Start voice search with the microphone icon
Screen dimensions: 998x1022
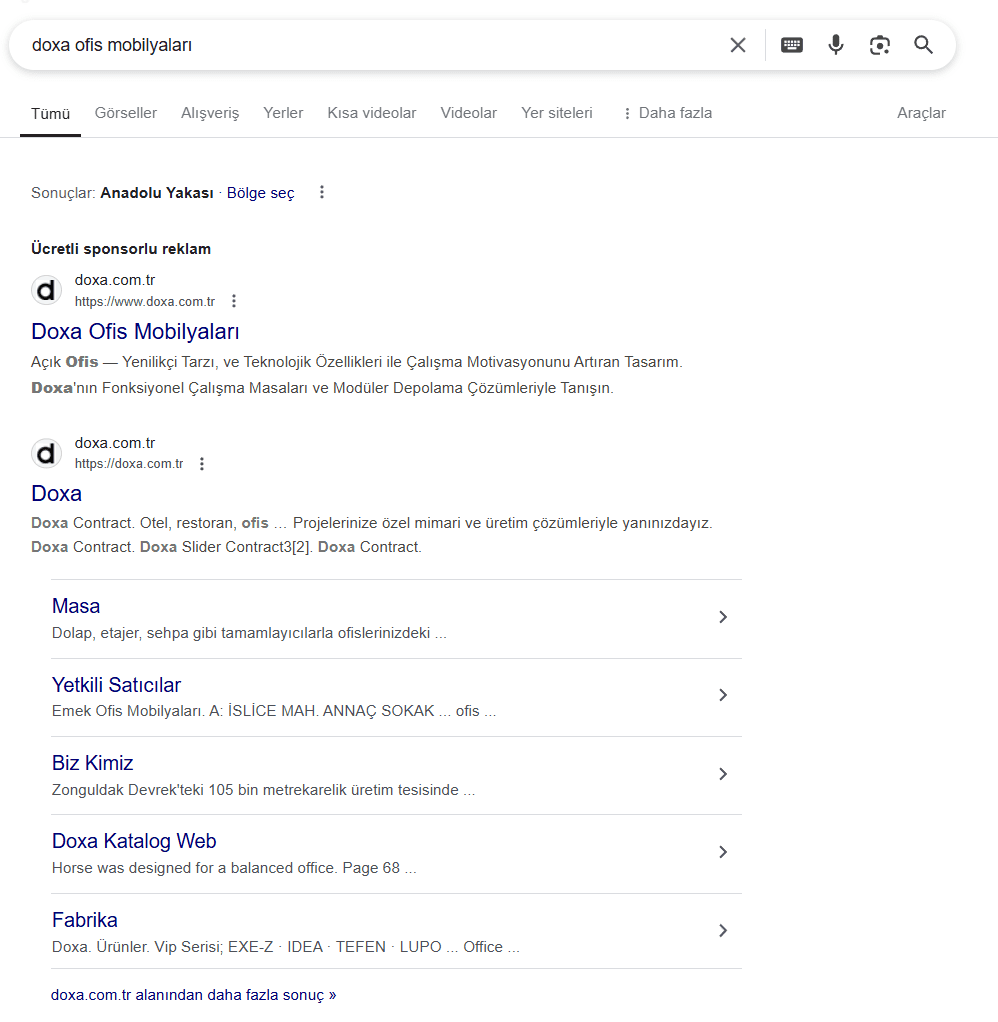pos(836,45)
